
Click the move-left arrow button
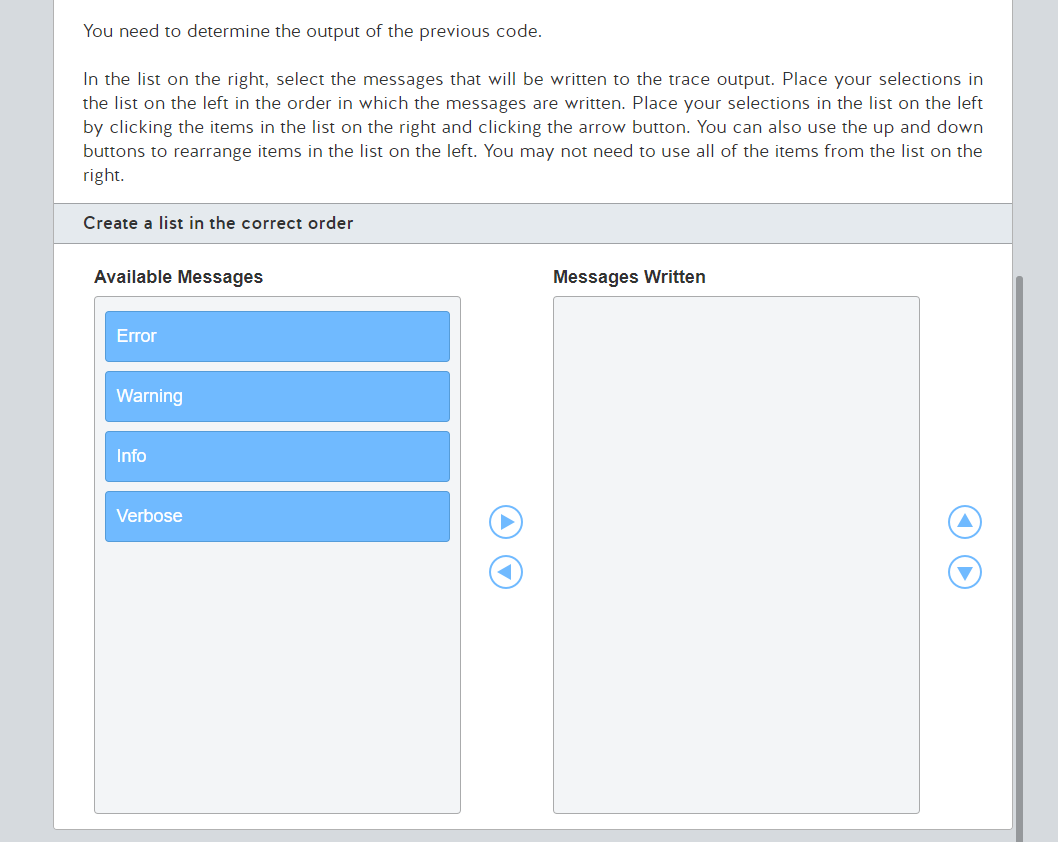(506, 572)
